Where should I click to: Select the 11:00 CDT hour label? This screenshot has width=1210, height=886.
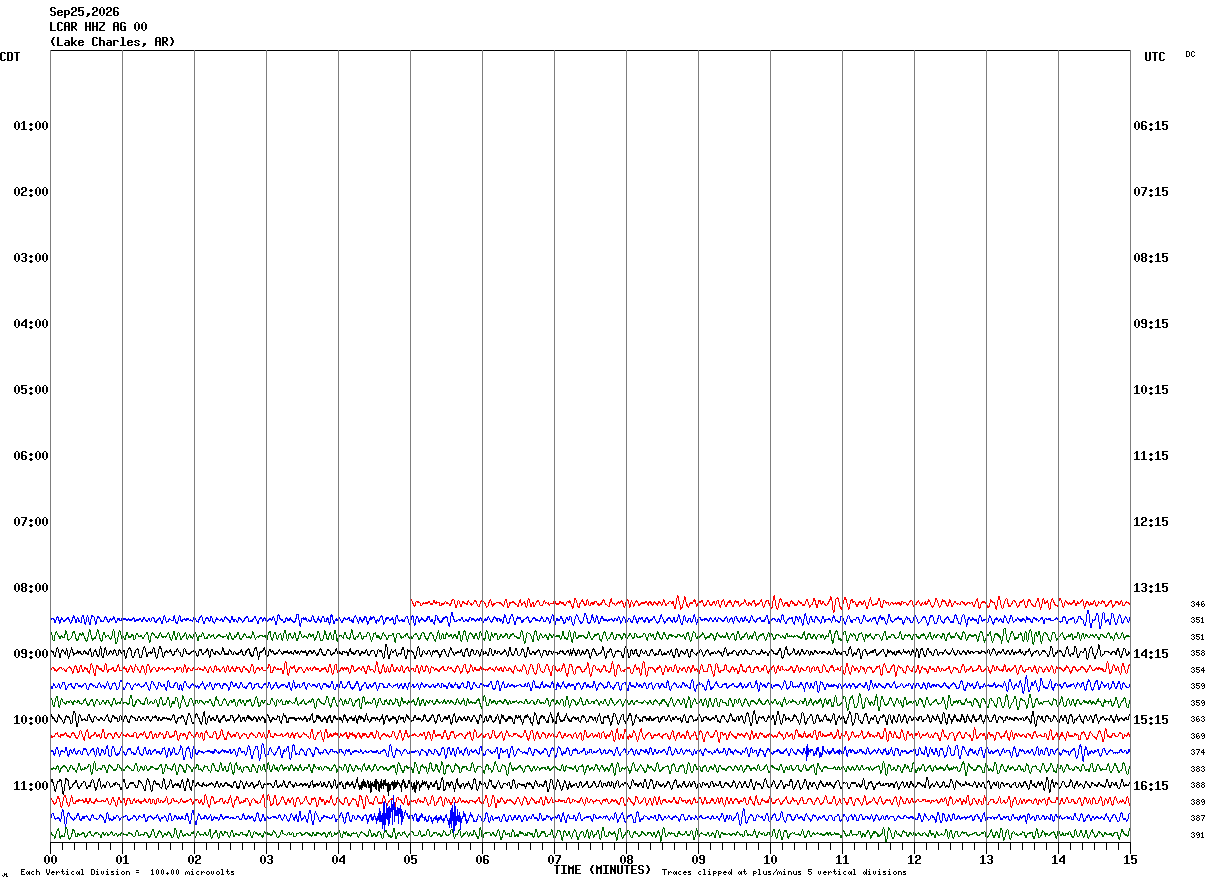click(x=31, y=786)
